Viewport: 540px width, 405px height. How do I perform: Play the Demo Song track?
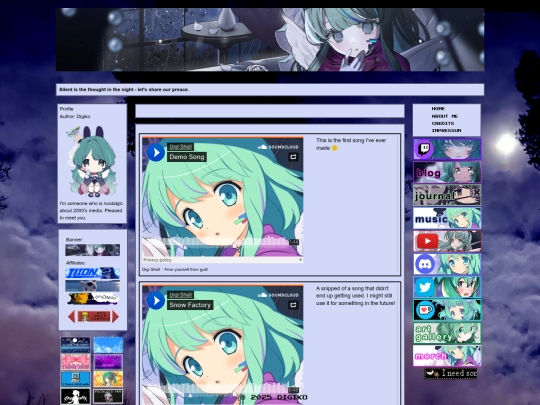coord(156,152)
